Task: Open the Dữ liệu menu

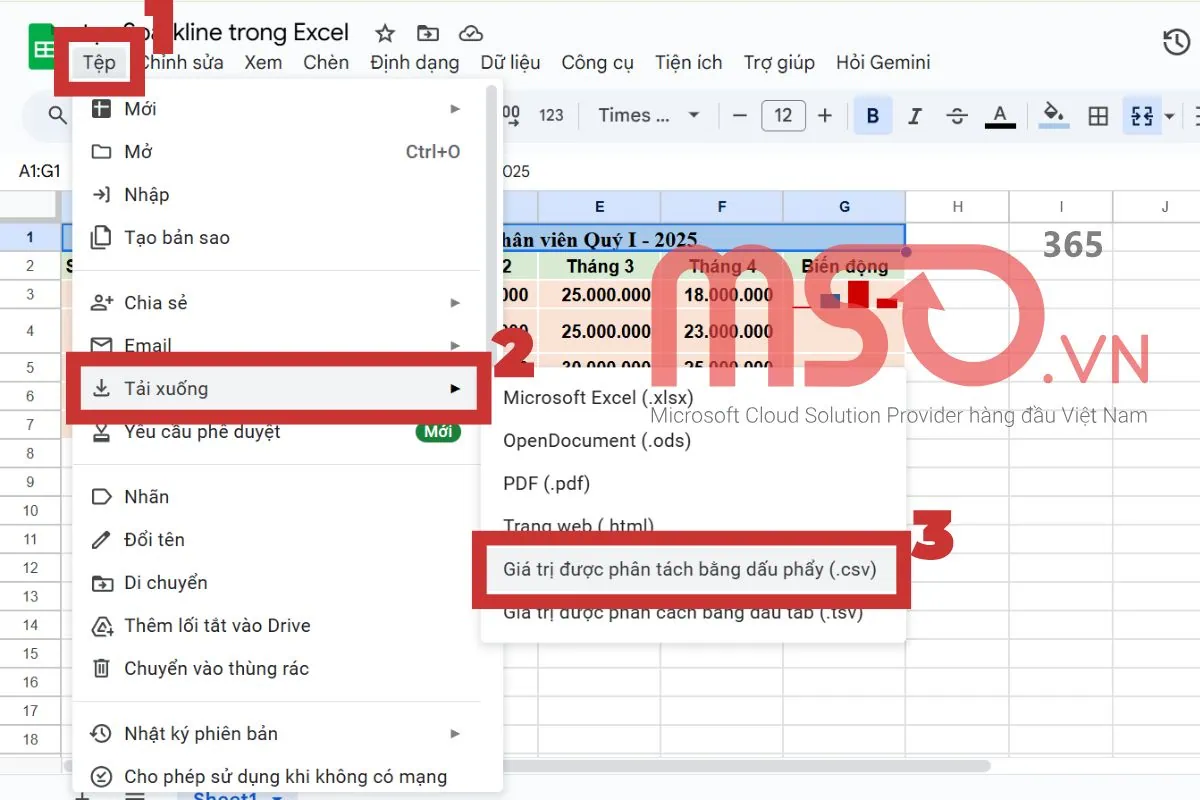Action: pyautogui.click(x=510, y=62)
